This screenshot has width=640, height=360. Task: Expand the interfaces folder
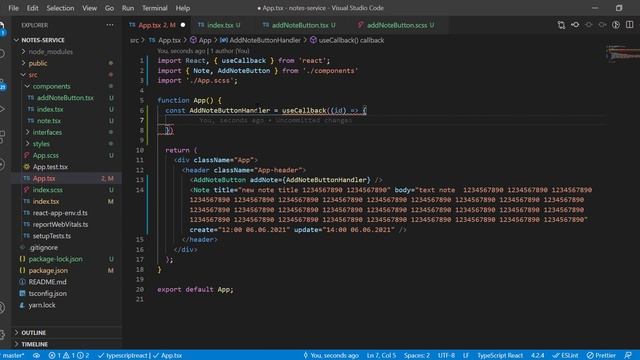[67, 132]
